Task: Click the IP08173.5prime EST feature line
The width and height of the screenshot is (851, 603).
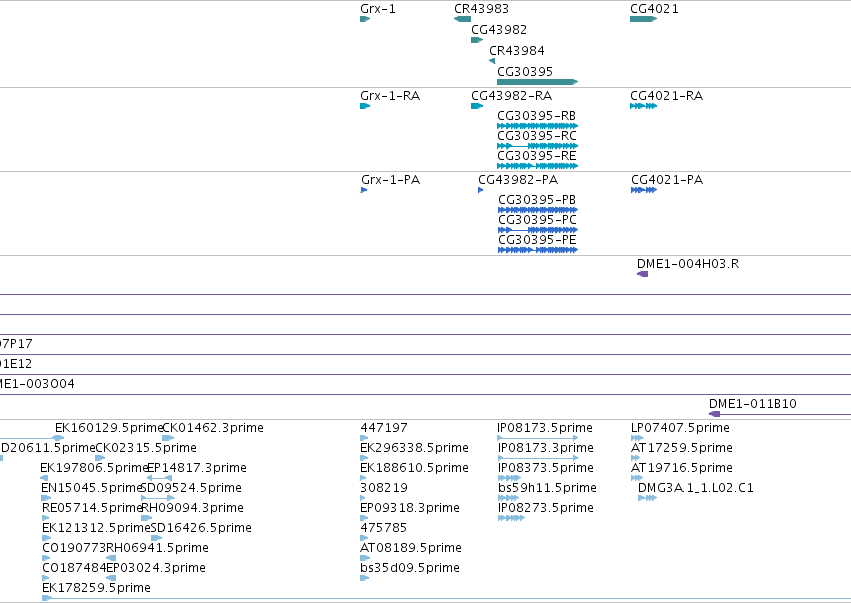Action: [x=538, y=437]
